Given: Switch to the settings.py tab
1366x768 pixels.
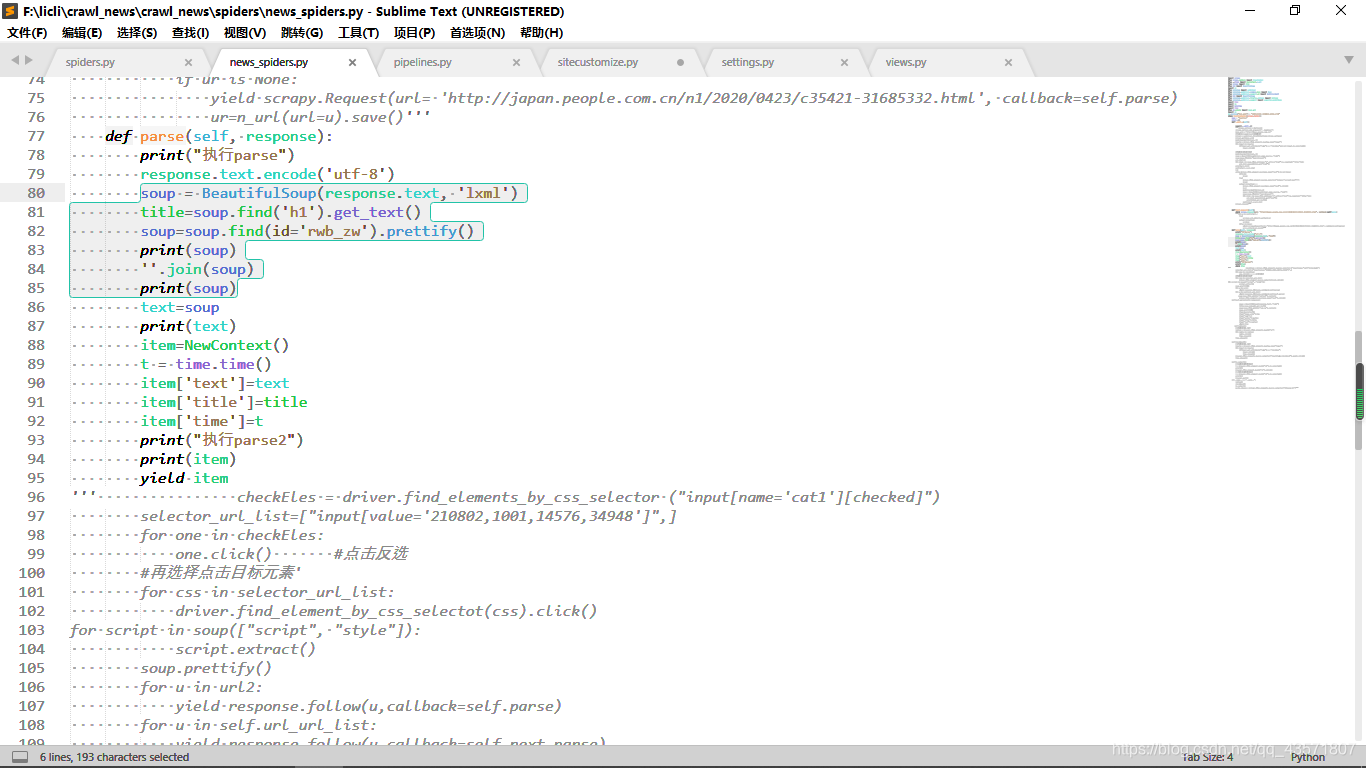Looking at the screenshot, I should pyautogui.click(x=748, y=61).
